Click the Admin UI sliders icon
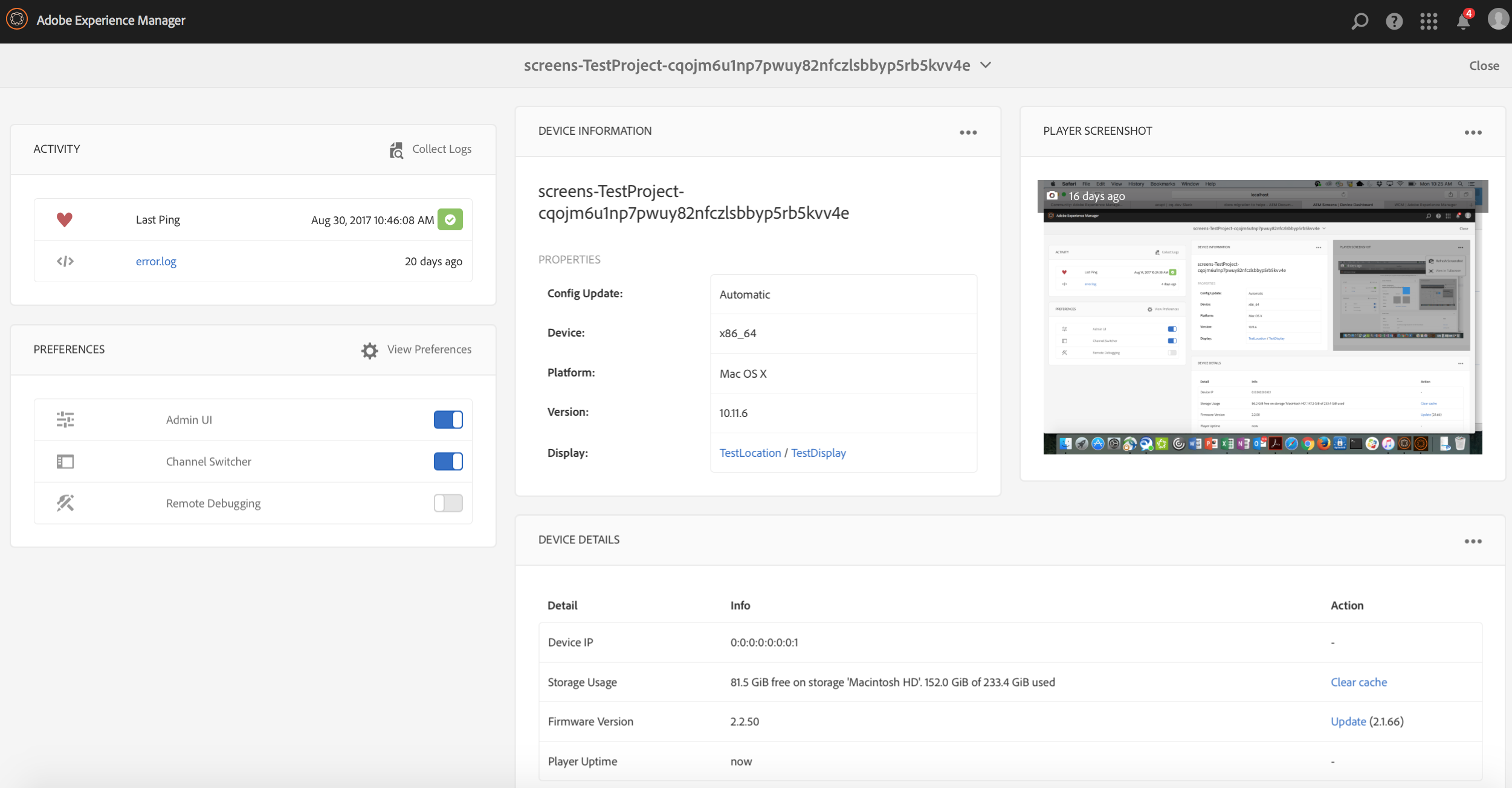The height and width of the screenshot is (788, 1512). coord(66,419)
